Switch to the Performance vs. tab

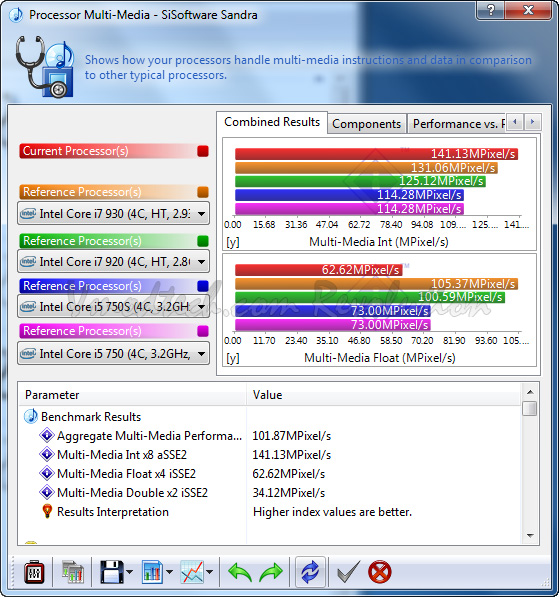457,124
